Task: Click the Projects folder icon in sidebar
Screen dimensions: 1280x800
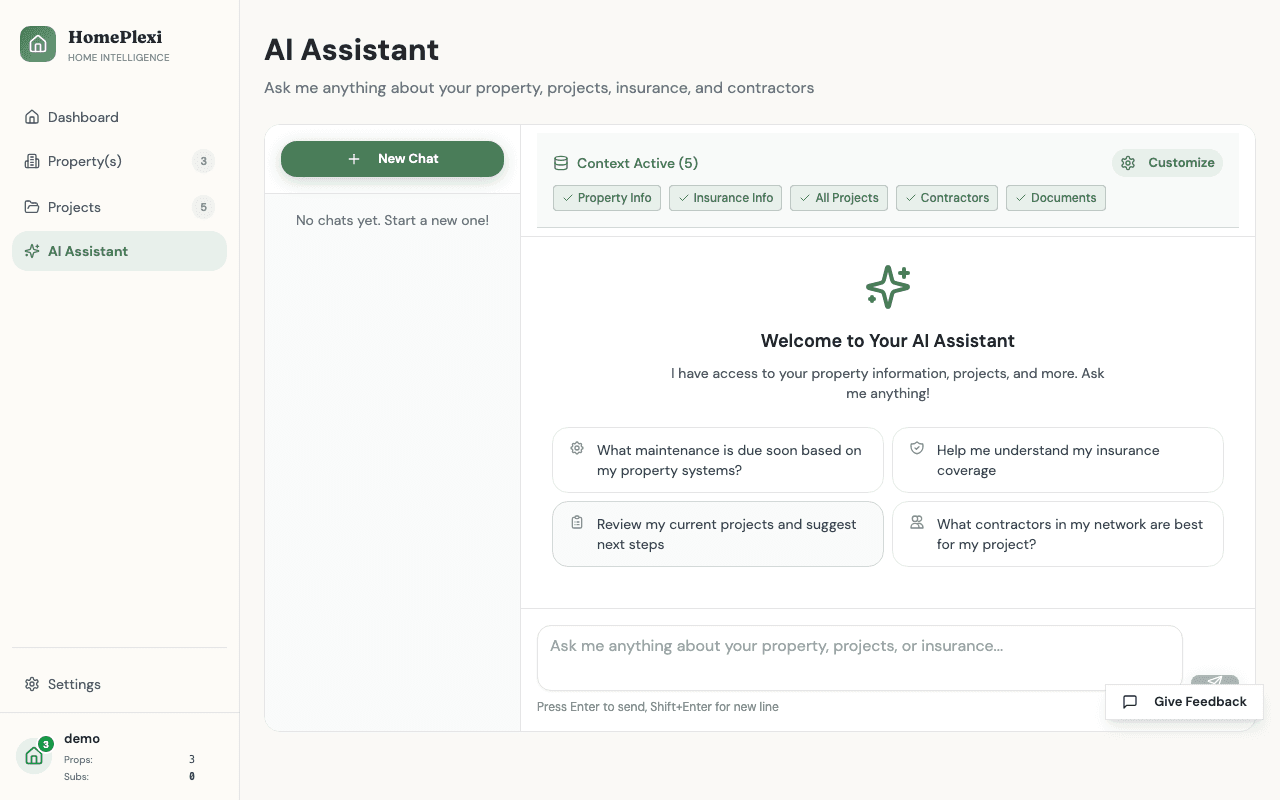Action: coord(31,207)
